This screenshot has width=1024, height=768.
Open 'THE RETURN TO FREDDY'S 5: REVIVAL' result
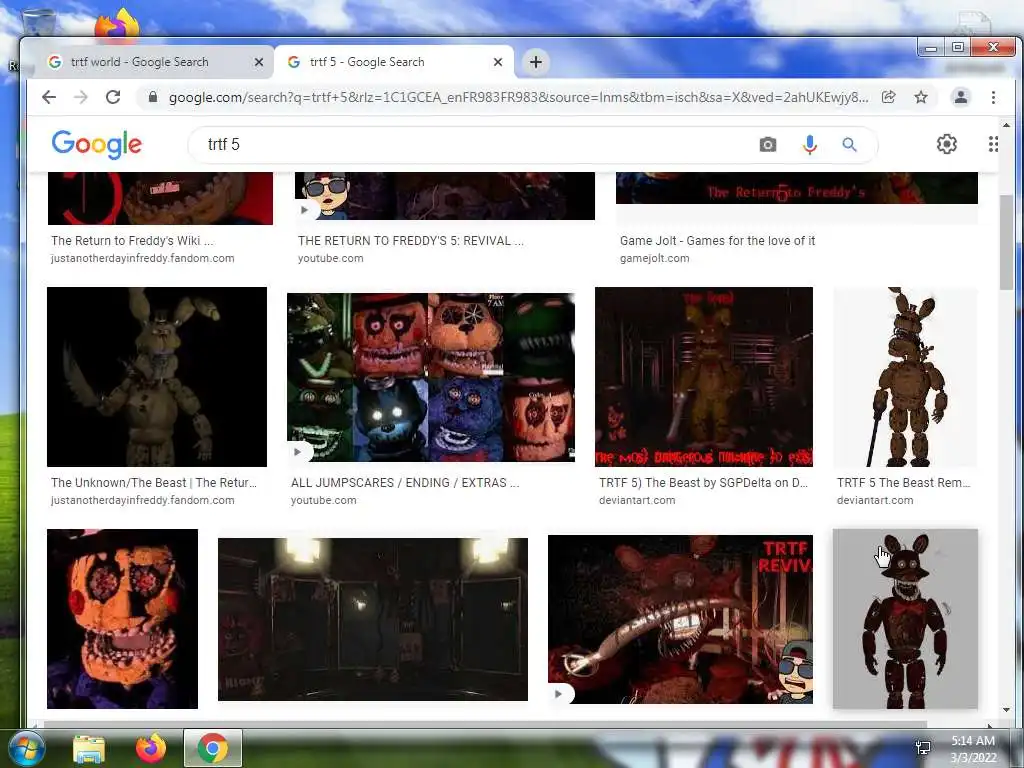[x=410, y=240]
